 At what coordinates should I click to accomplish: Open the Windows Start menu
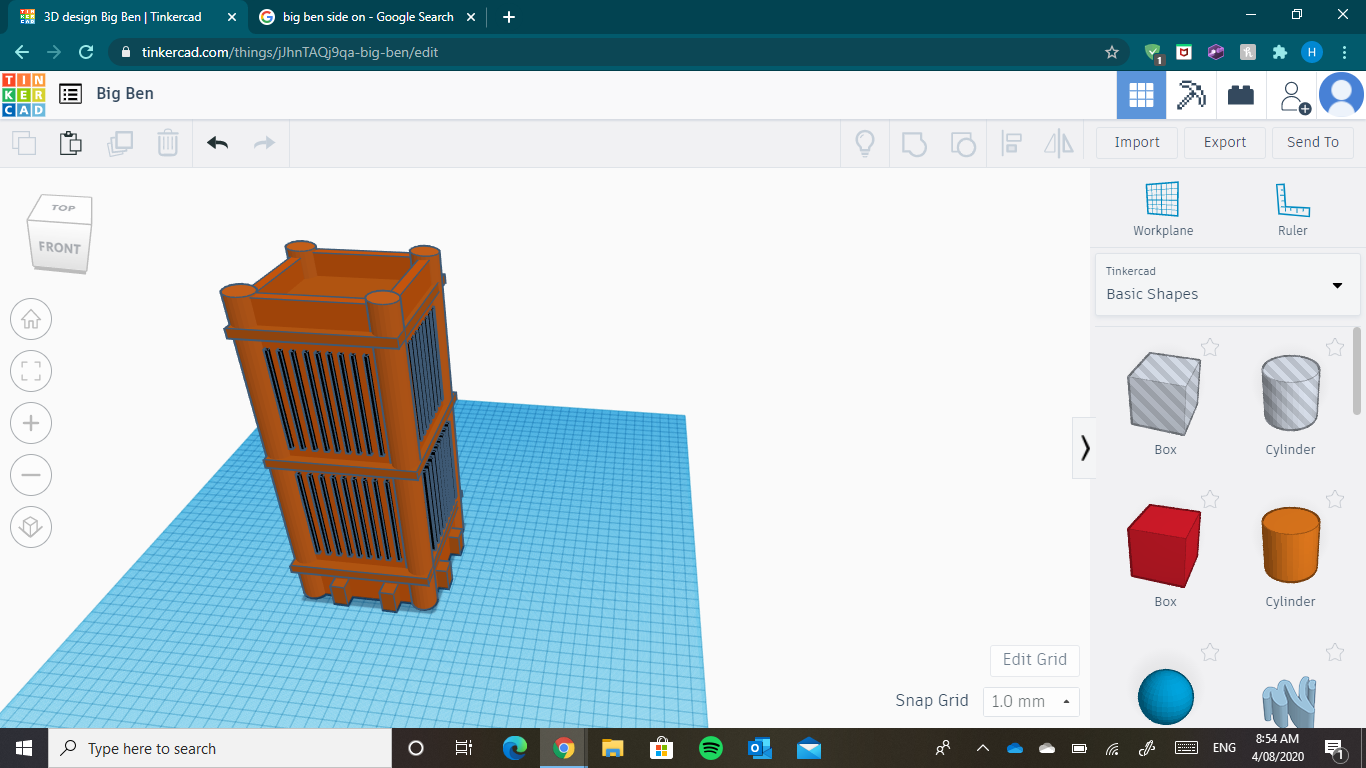click(23, 748)
